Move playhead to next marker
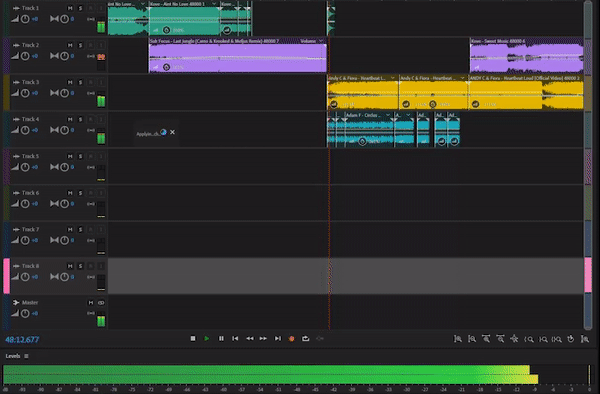This screenshot has width=600, height=394. 278,339
